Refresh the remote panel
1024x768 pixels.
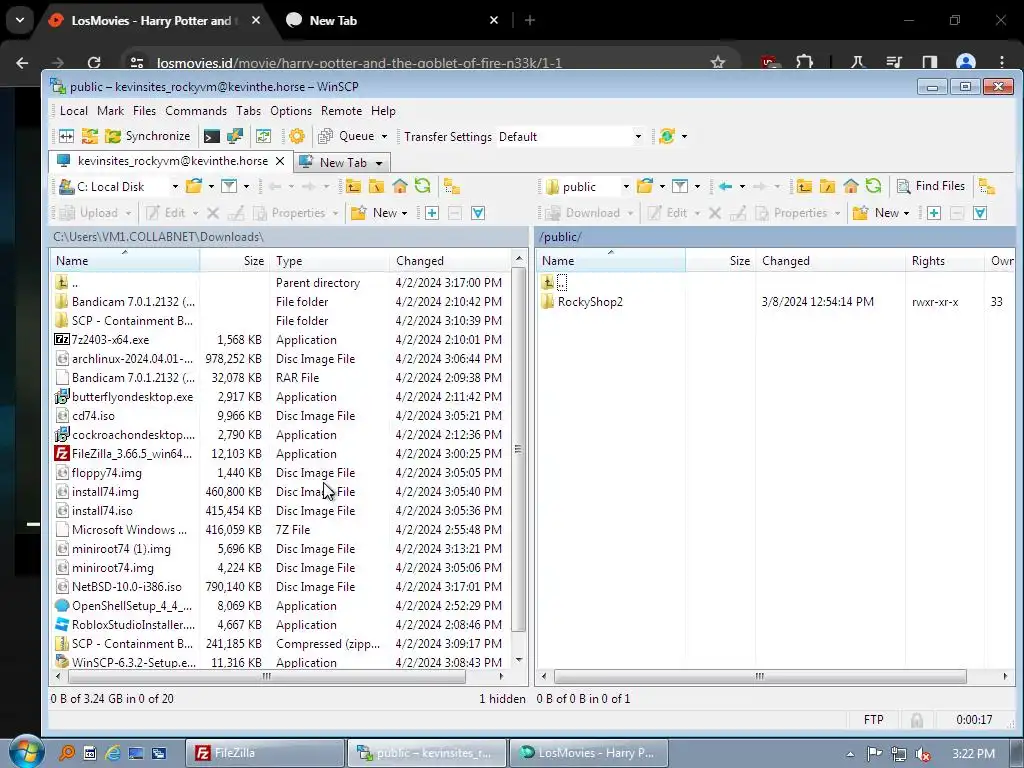(873, 187)
